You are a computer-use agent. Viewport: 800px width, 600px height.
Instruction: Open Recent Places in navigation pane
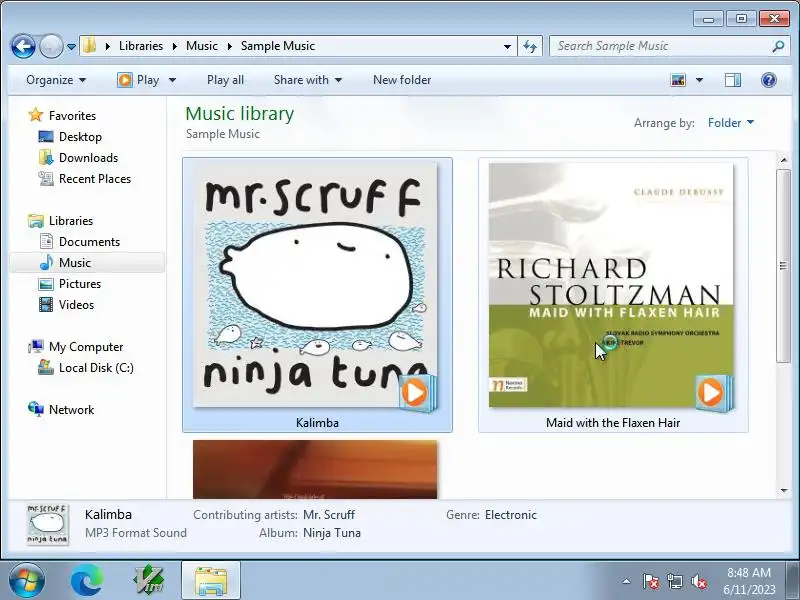tap(95, 179)
